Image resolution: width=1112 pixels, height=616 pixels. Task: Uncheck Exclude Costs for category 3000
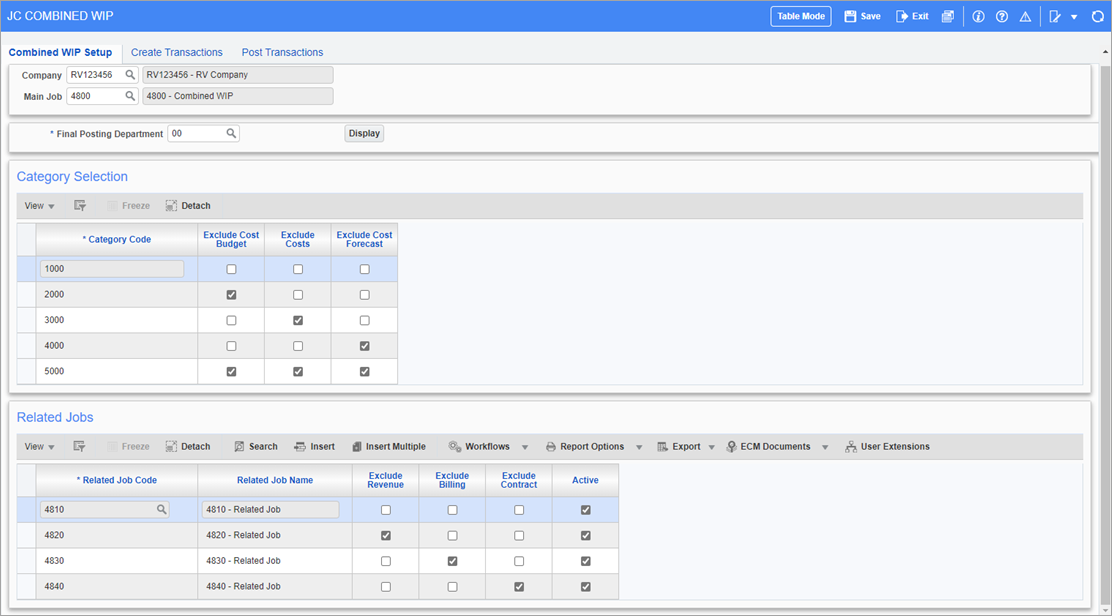click(x=298, y=320)
